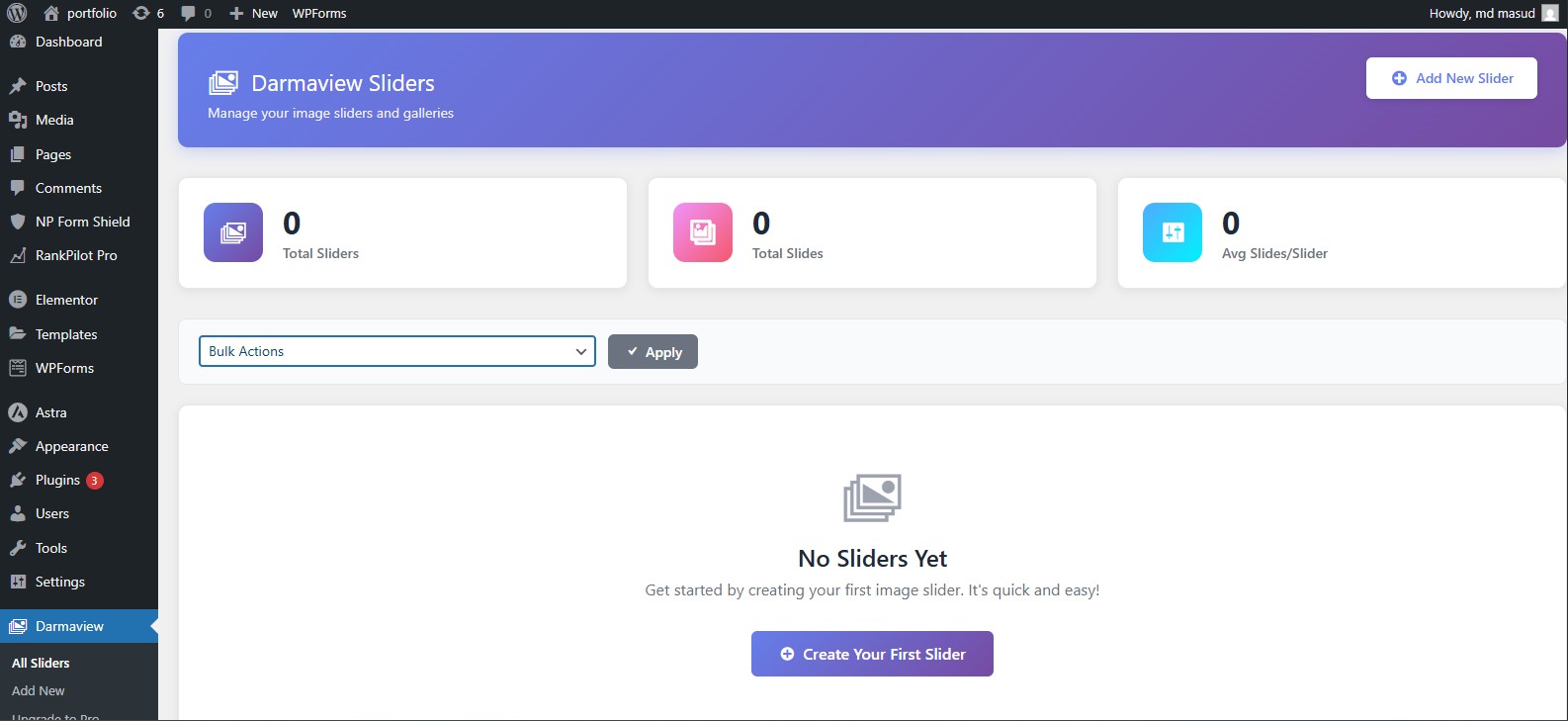Click WPForms link in the top admin bar

[319, 13]
